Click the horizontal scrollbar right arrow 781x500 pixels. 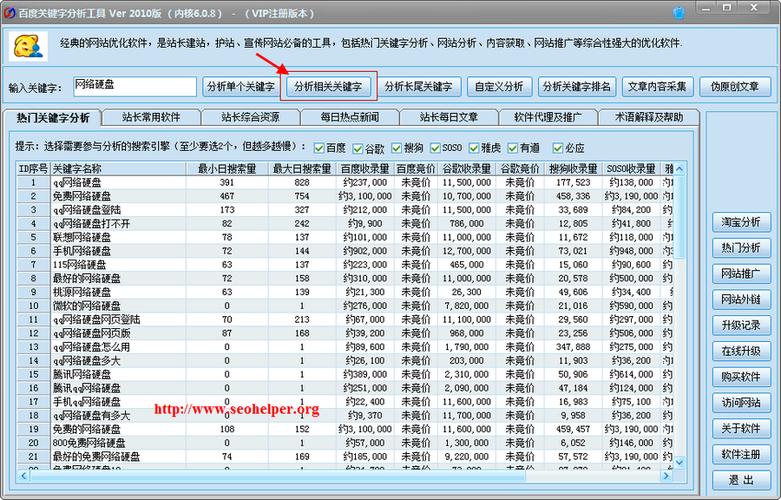(666, 476)
